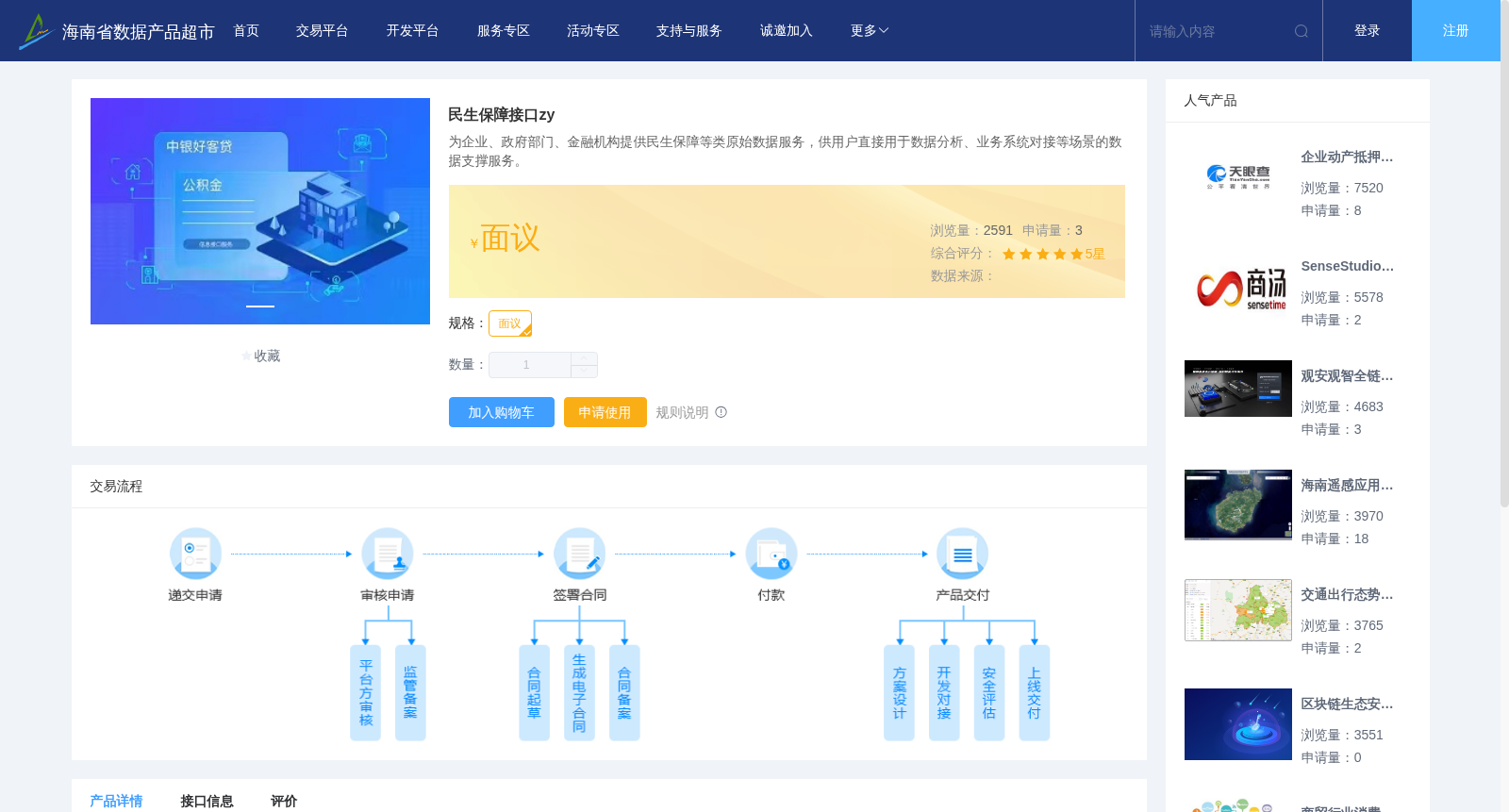
Task: Decrease the quantity with the down arrow
Action: click(x=584, y=371)
